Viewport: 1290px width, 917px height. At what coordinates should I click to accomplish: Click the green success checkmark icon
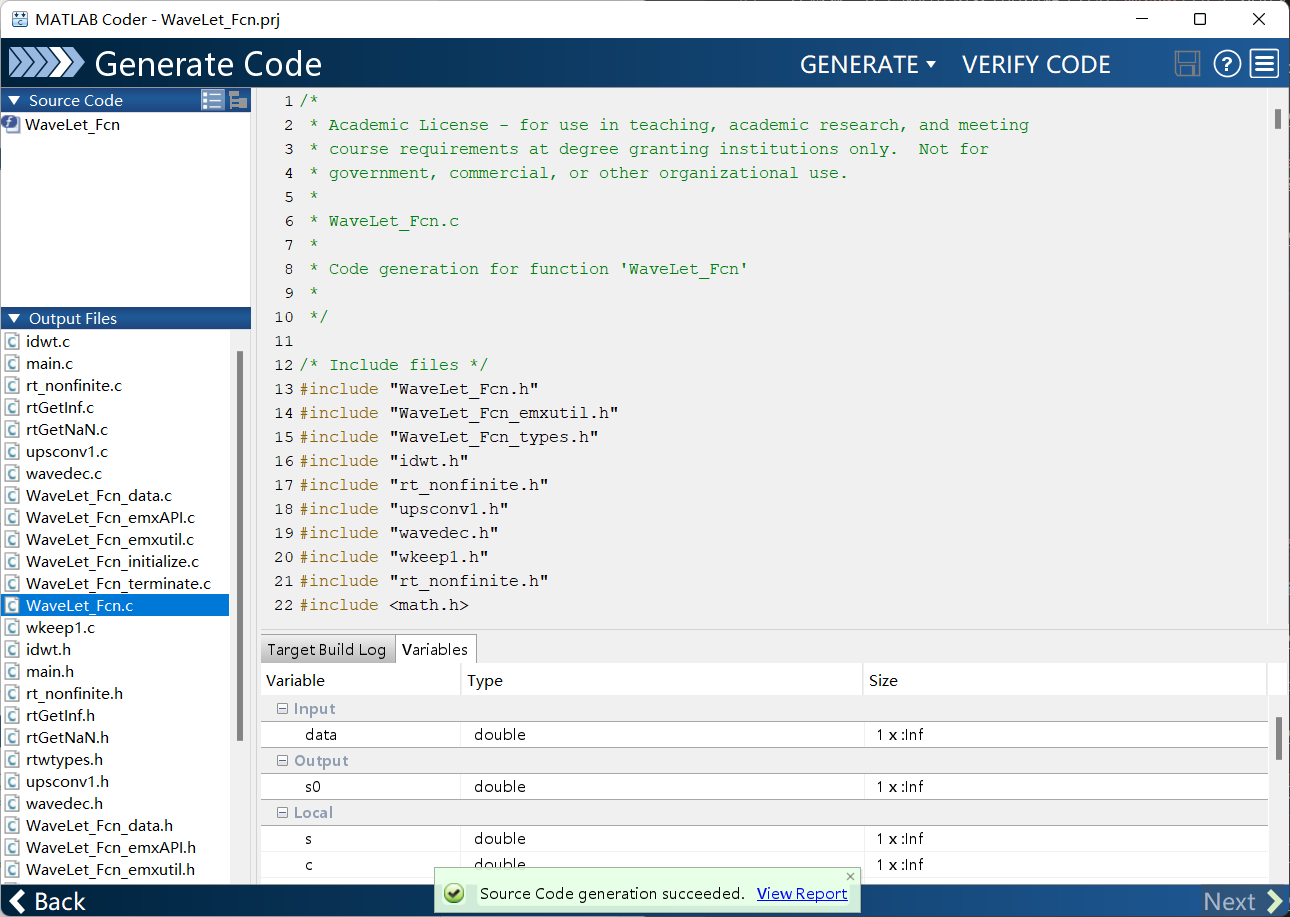(453, 894)
